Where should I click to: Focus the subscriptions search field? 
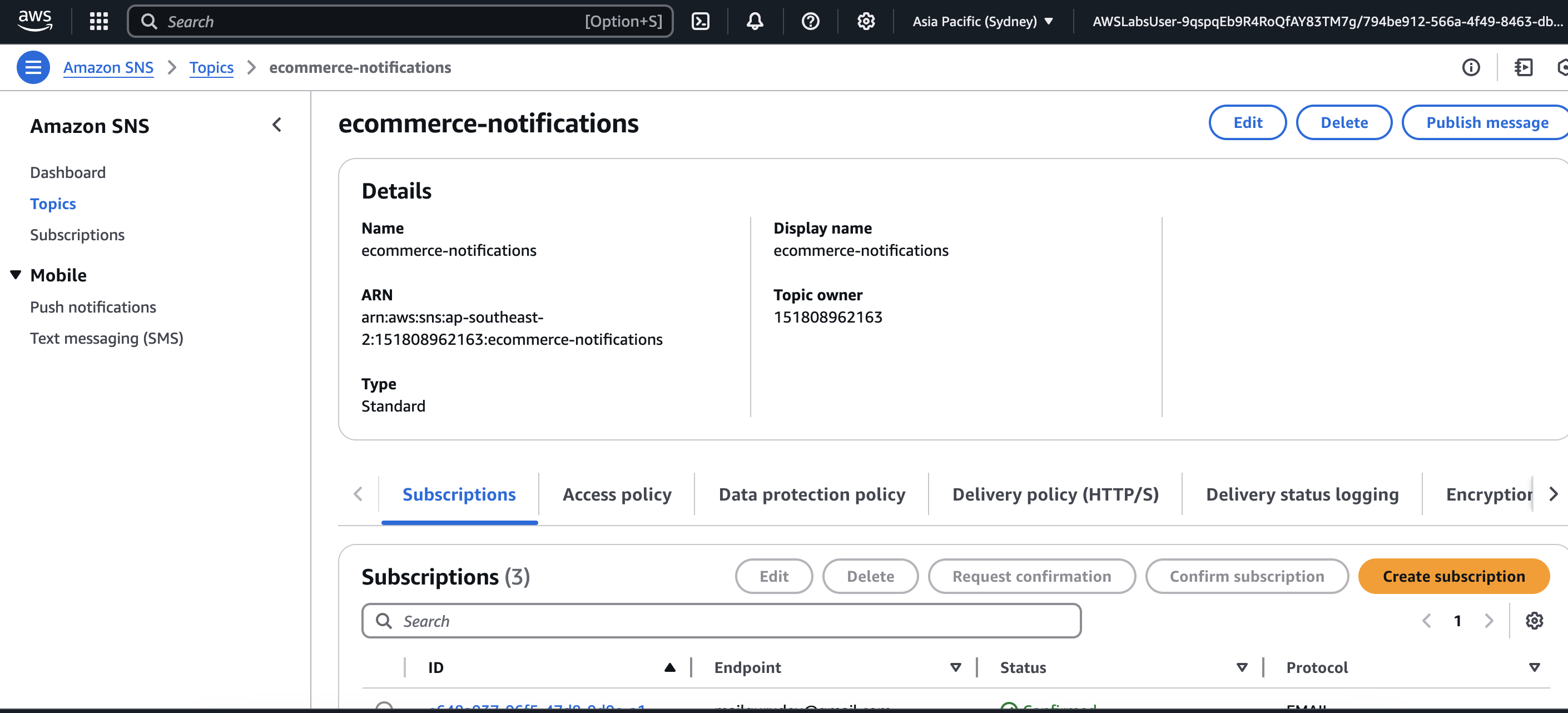pos(721,621)
